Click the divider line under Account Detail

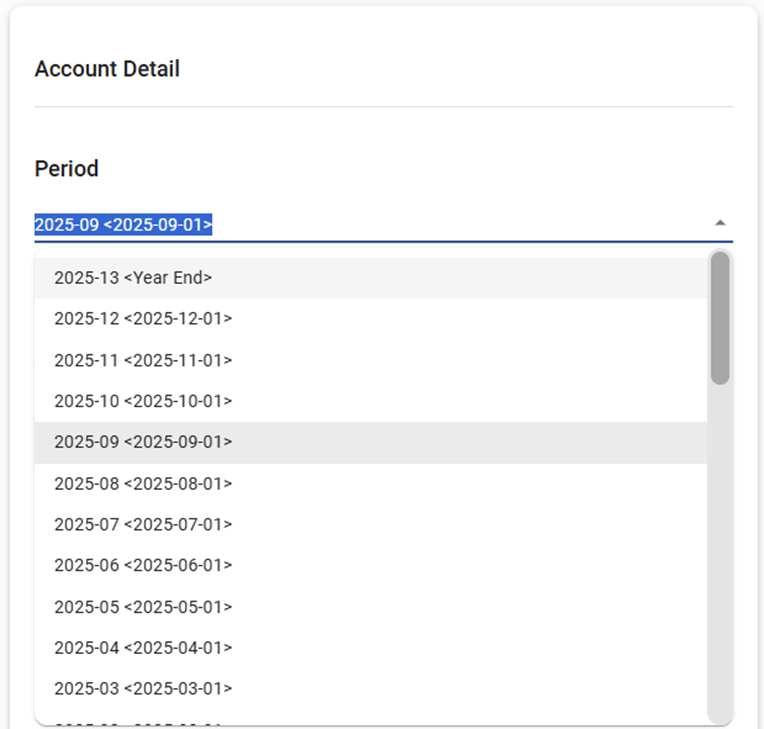(383, 106)
